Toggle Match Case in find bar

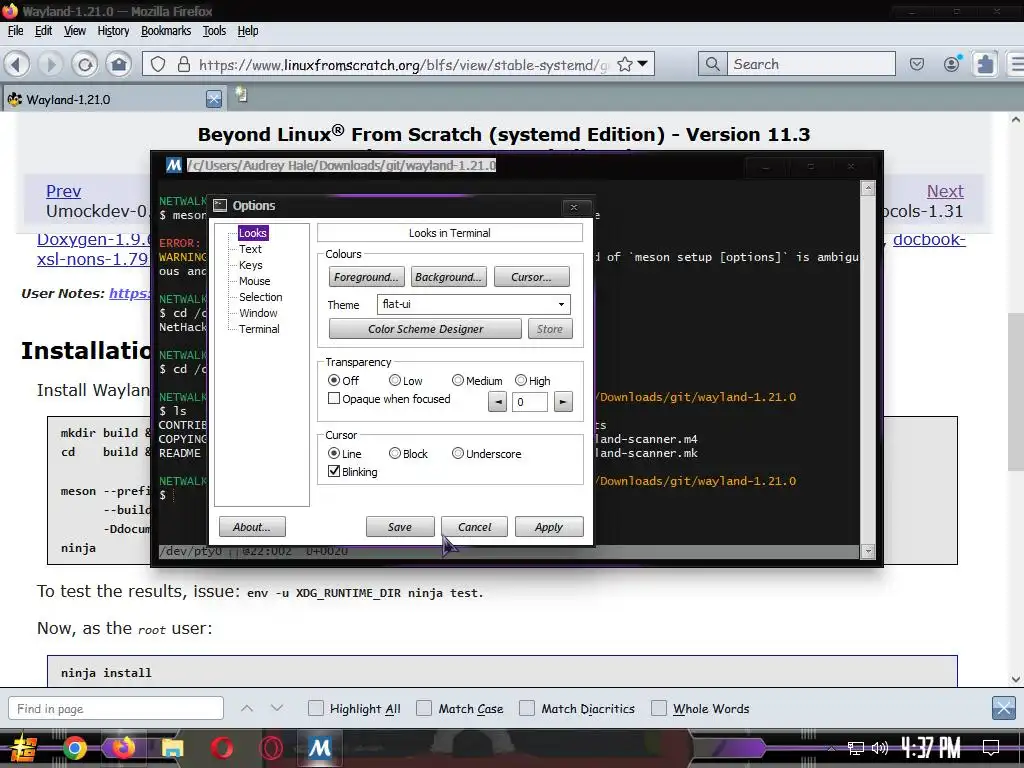(x=424, y=709)
